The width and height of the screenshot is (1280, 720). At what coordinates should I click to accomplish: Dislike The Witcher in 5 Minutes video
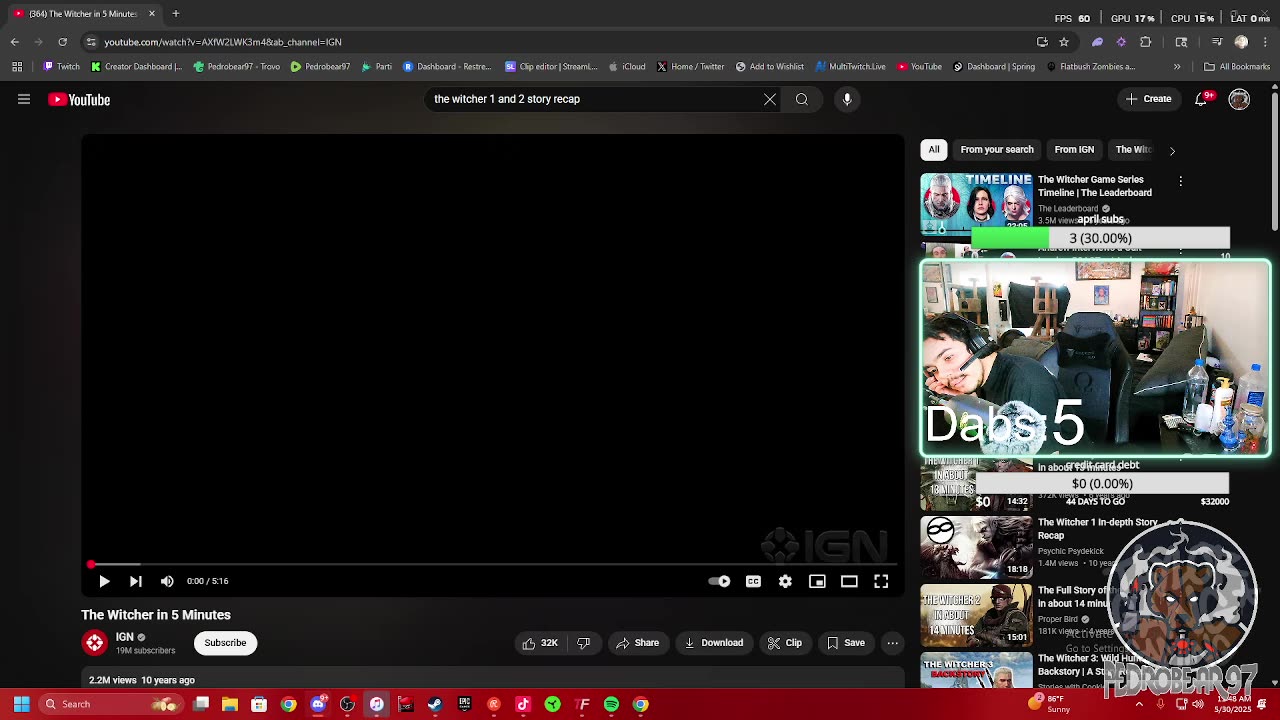pyautogui.click(x=584, y=643)
